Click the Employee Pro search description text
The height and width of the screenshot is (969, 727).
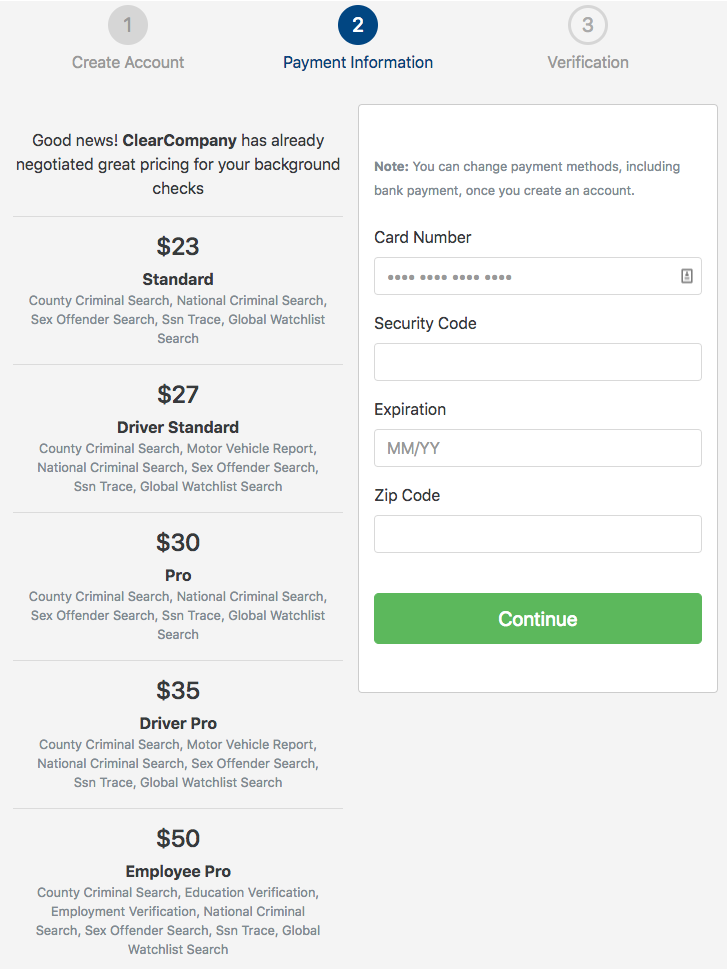pos(178,921)
